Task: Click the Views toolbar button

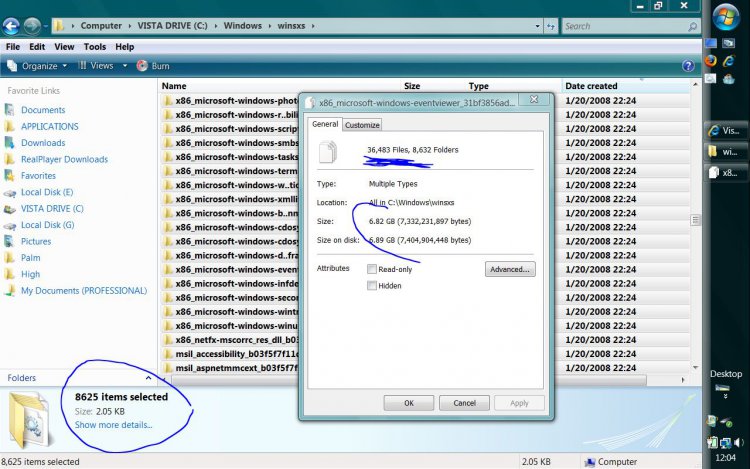Action: (96, 66)
